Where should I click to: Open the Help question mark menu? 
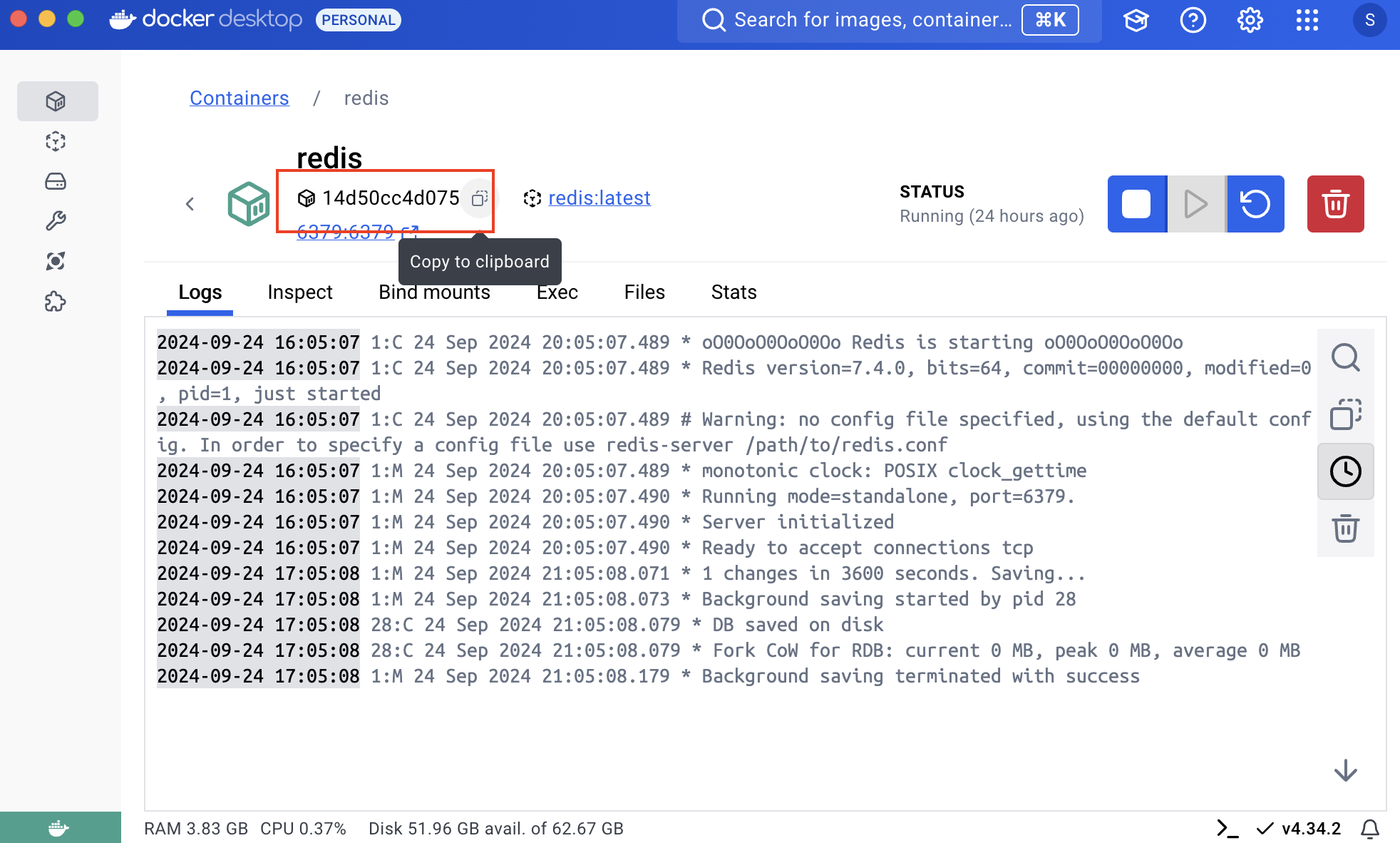(x=1193, y=20)
